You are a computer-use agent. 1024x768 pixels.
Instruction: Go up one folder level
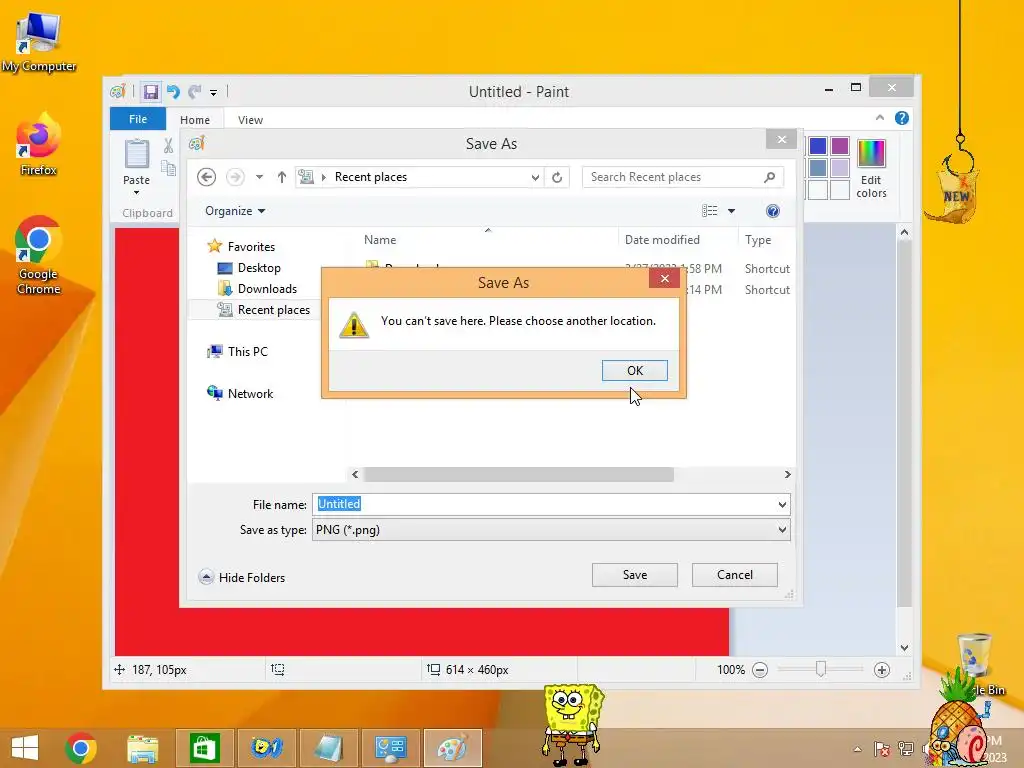281,177
